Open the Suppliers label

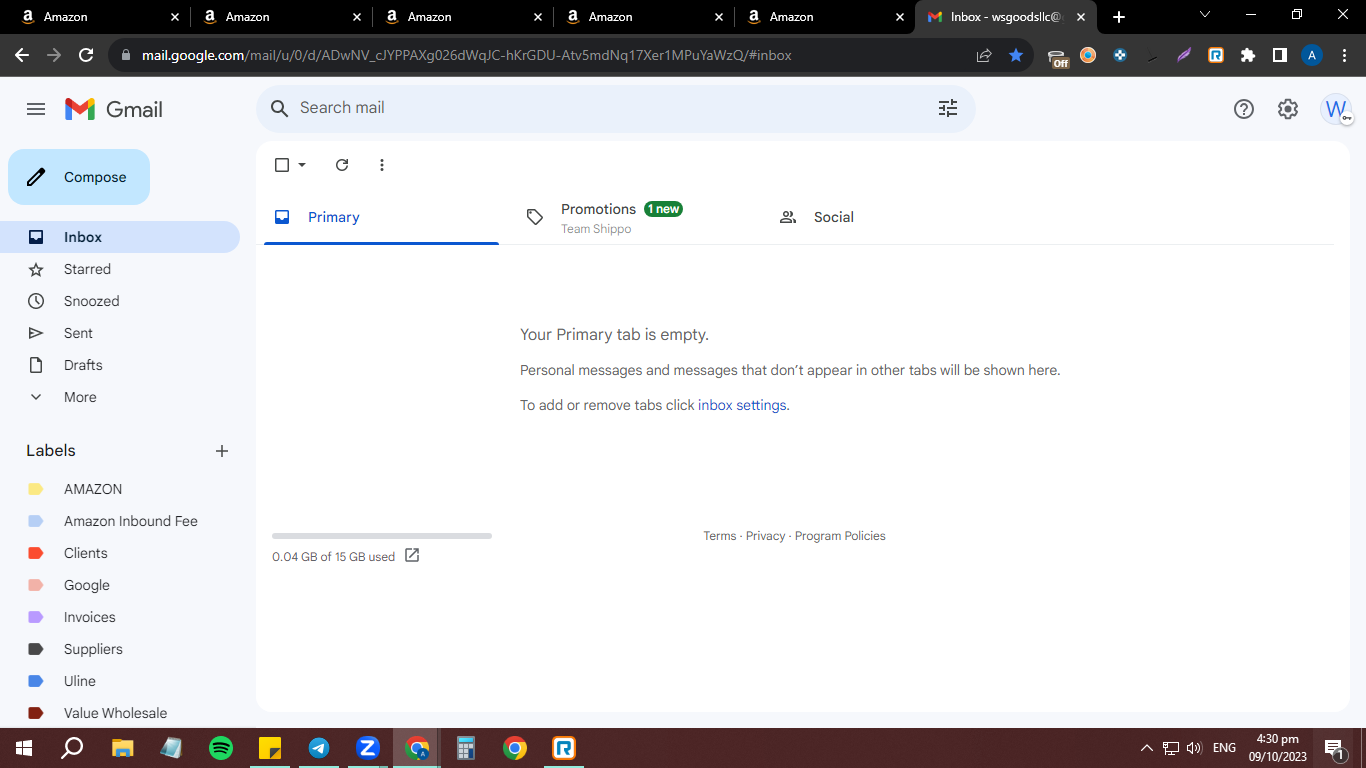(x=120, y=649)
